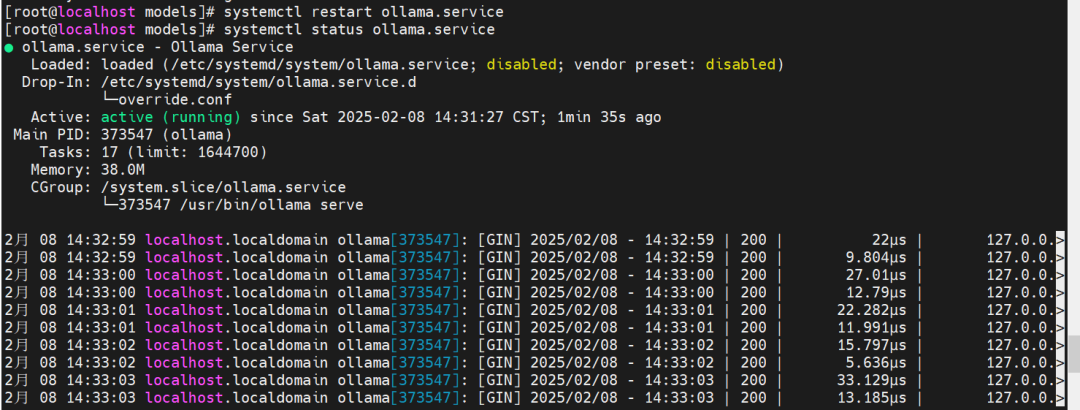The width and height of the screenshot is (1080, 410).
Task: Click the tree branch before override.conf
Action: point(109,100)
